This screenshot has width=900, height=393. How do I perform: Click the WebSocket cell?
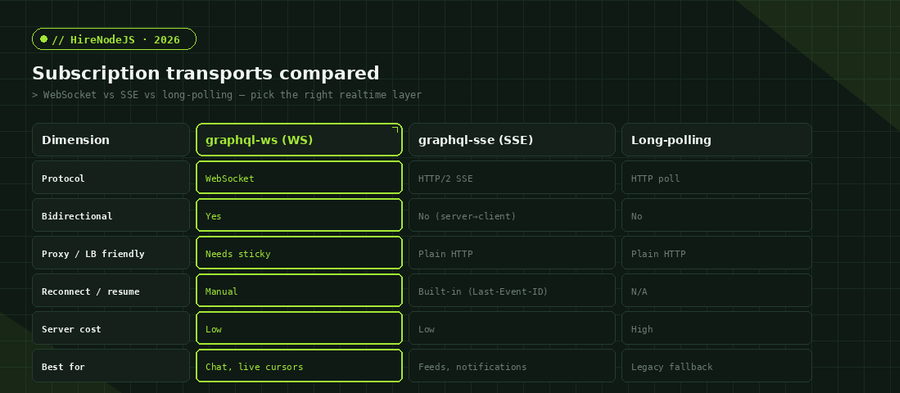(x=299, y=177)
